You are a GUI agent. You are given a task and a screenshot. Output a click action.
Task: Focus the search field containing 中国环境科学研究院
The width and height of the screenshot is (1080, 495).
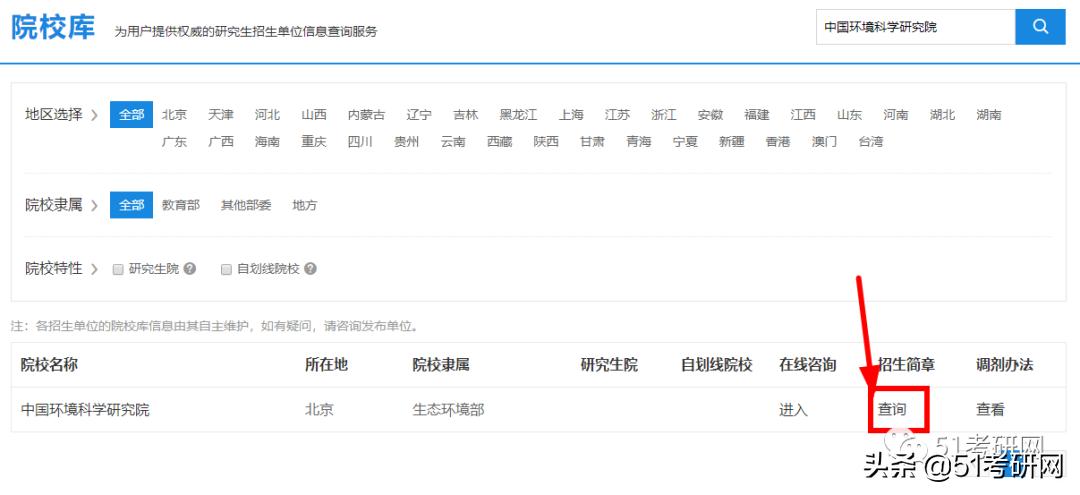coord(915,27)
